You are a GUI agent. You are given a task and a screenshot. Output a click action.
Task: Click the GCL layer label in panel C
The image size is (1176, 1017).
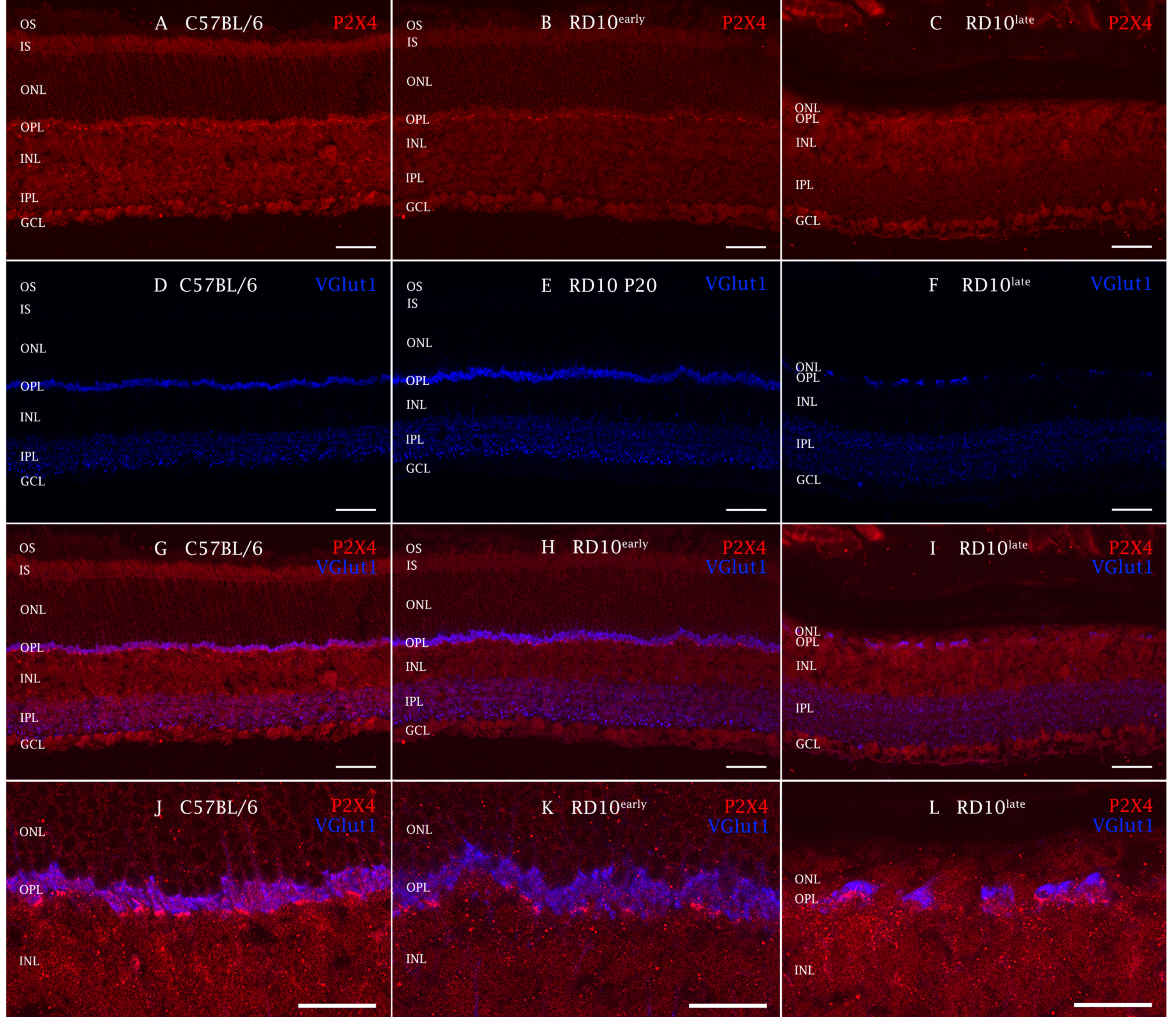pos(808,221)
